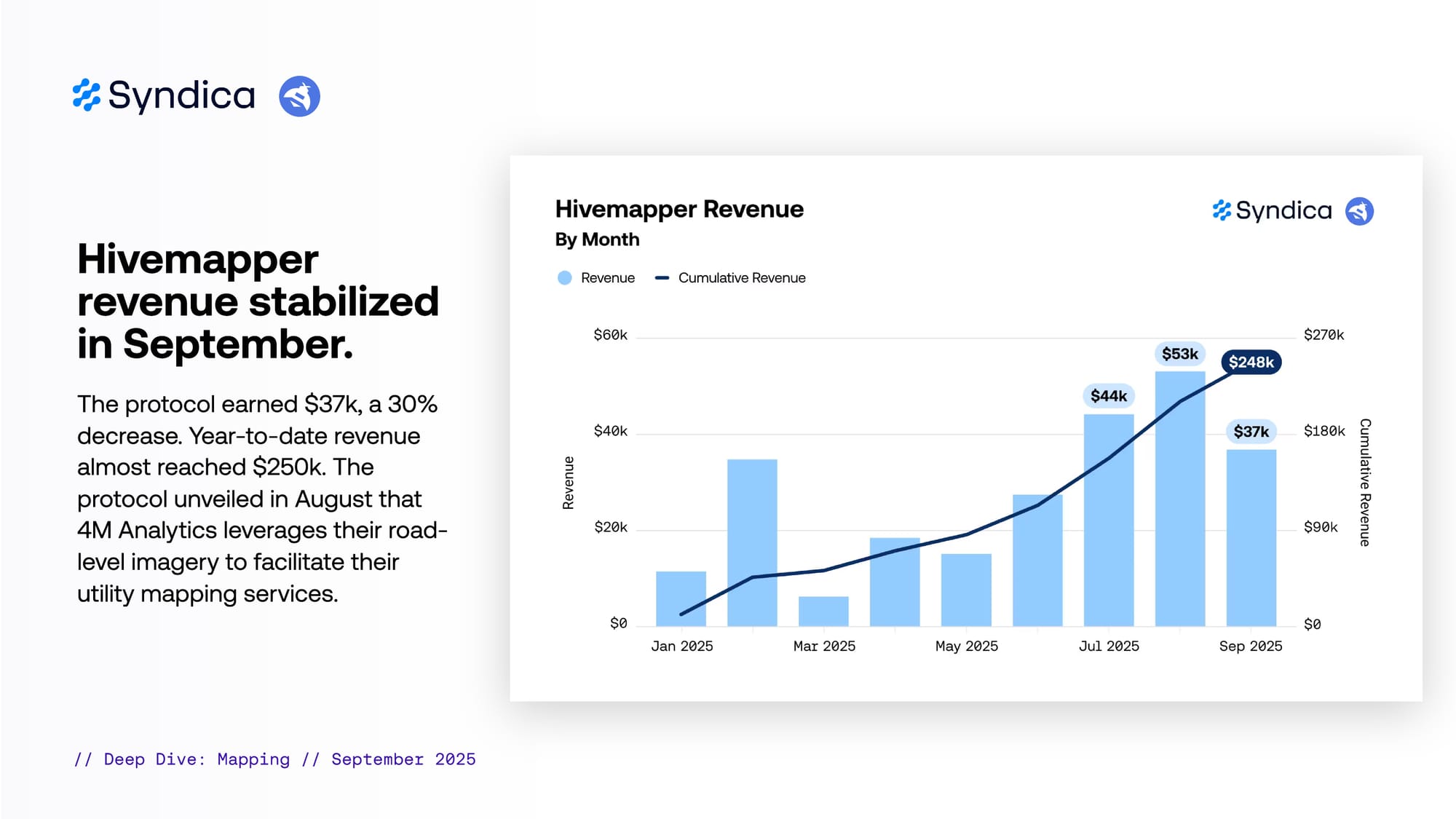
Task: Select the March 2025 shortest bar
Action: tap(823, 612)
